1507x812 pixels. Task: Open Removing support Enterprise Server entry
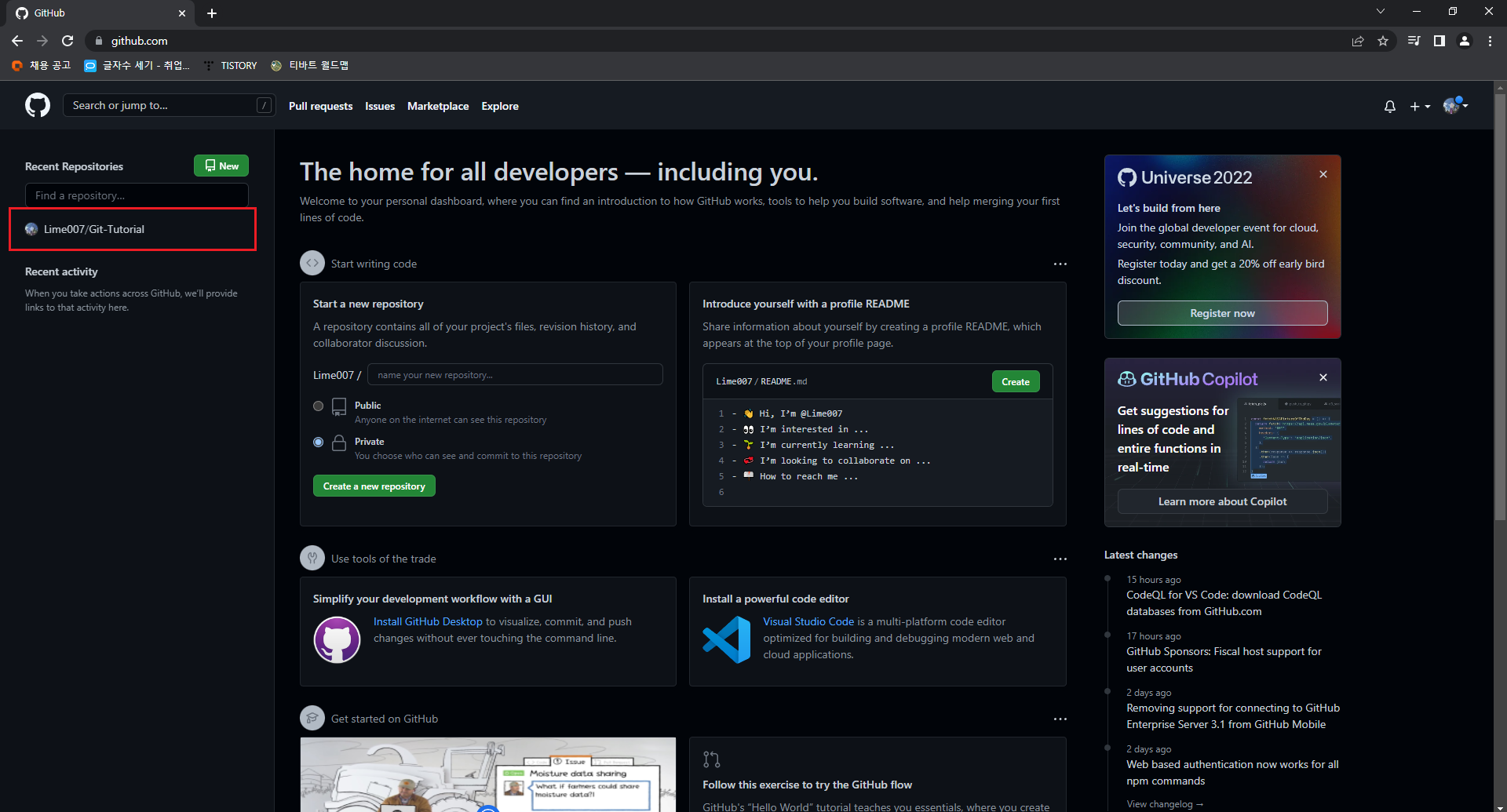[1233, 716]
